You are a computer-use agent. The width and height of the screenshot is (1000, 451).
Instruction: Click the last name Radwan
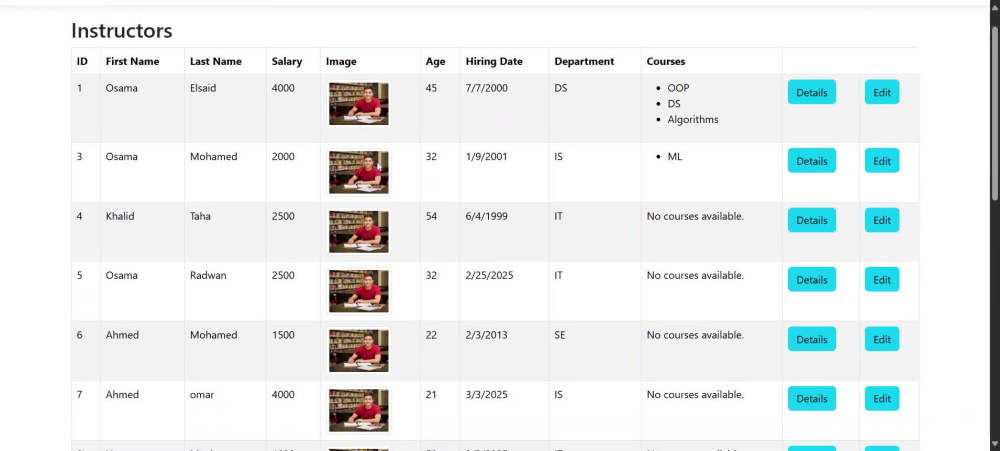click(x=208, y=276)
